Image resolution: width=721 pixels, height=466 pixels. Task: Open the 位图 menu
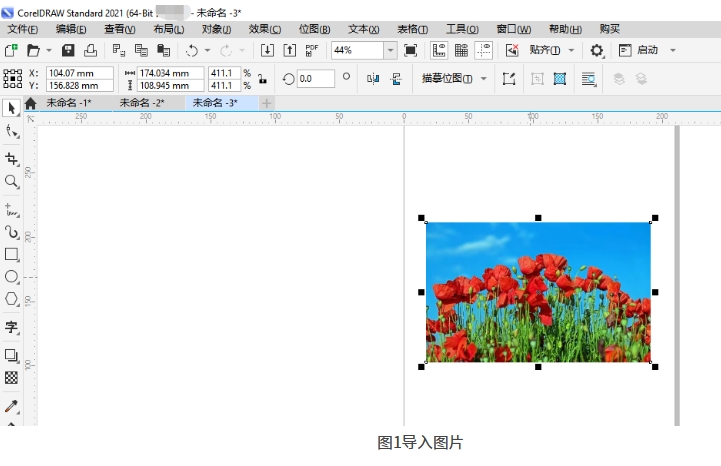click(x=314, y=29)
